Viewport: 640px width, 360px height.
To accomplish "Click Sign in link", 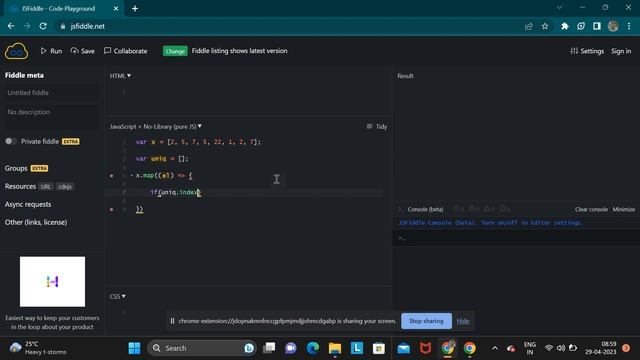I will pyautogui.click(x=621, y=51).
